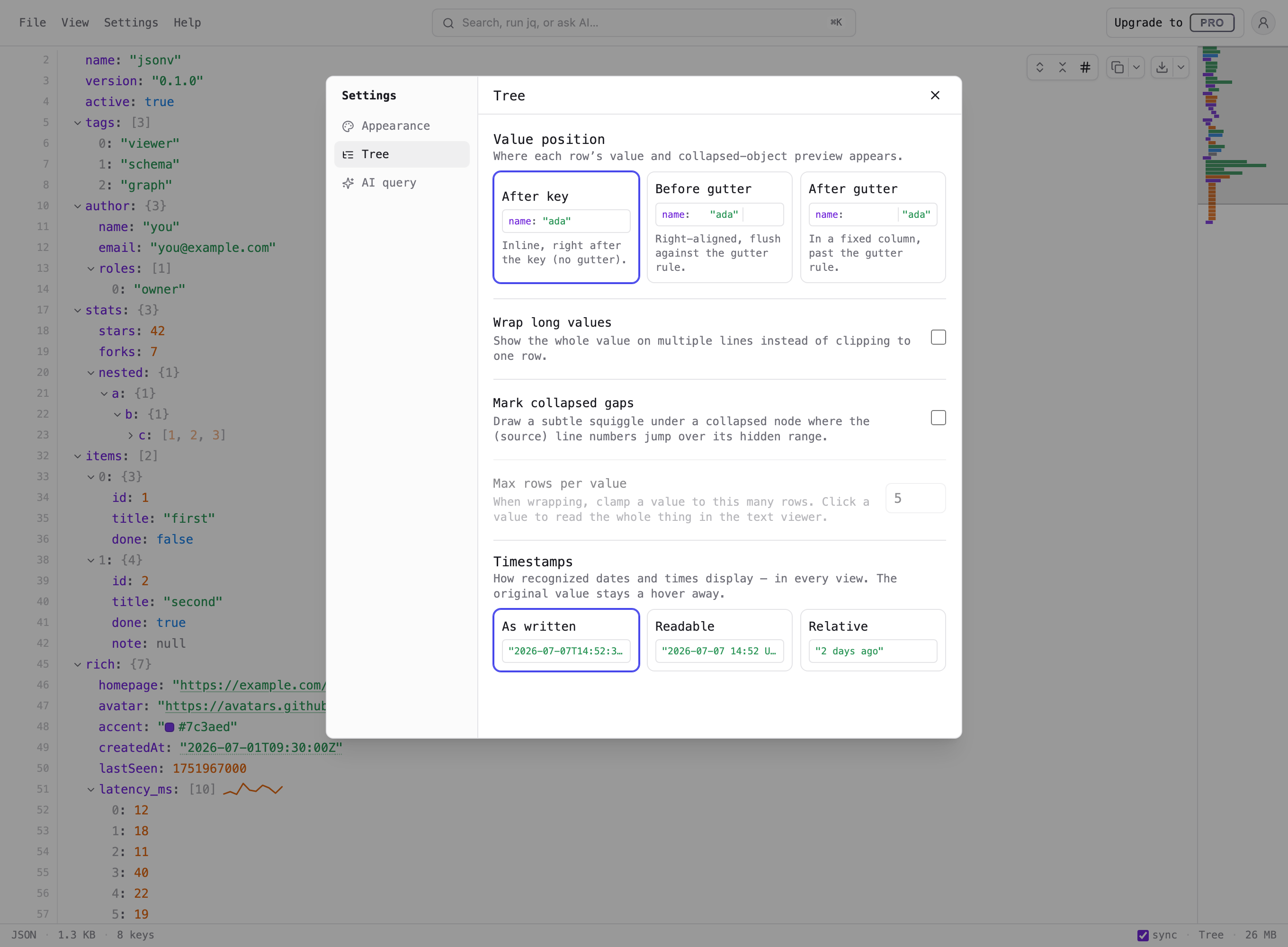Image resolution: width=1288 pixels, height=947 pixels.
Task: Click the palette icon beside Appearance
Action: pos(348,126)
